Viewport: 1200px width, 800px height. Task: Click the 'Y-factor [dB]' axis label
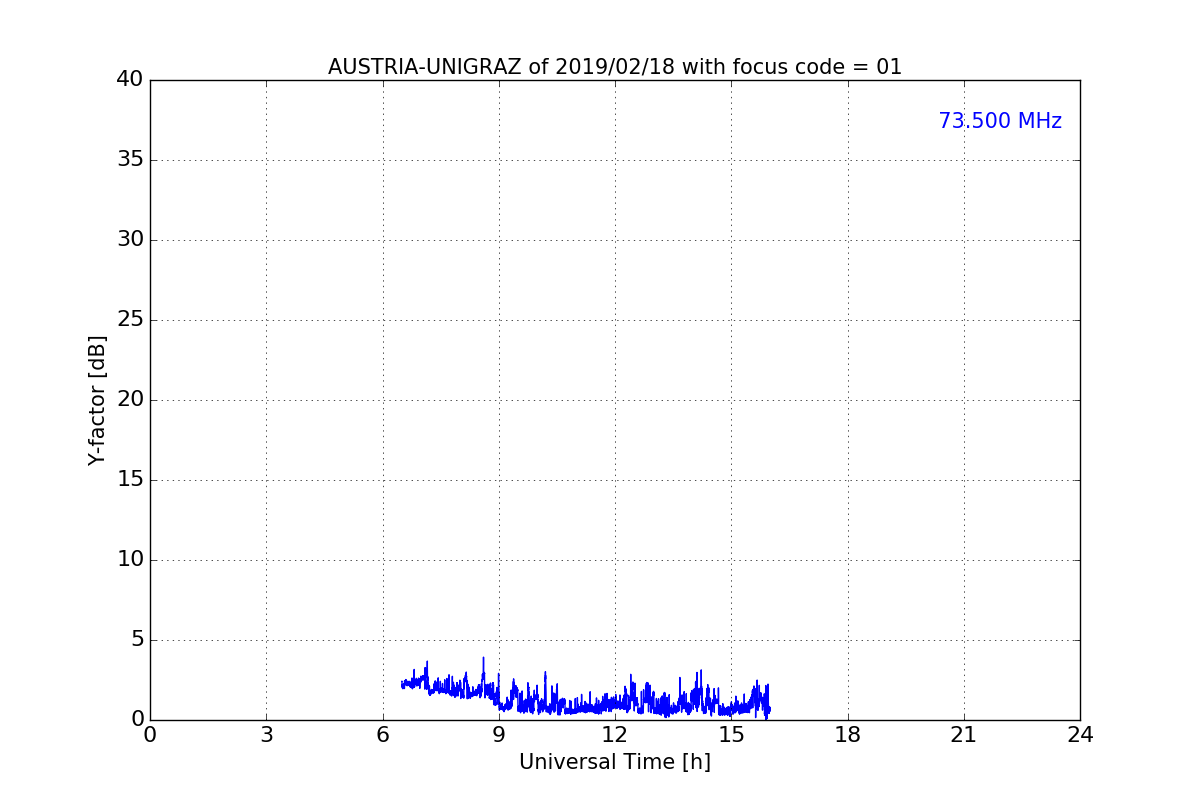tap(97, 400)
